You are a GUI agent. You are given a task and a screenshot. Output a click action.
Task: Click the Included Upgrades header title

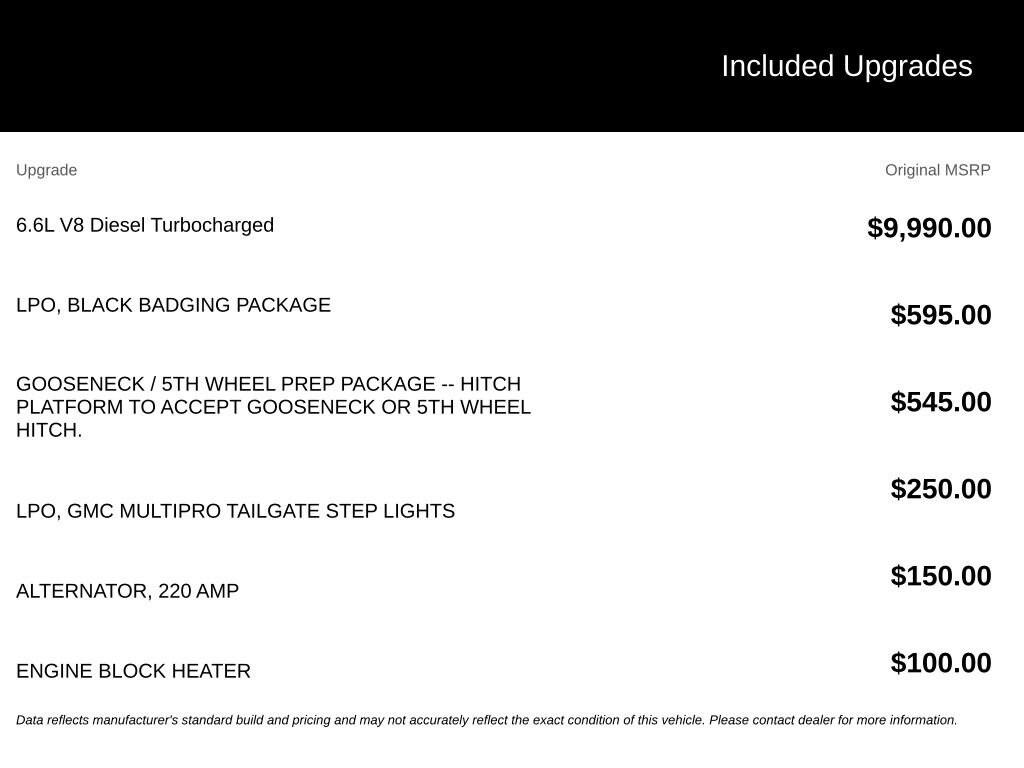846,67
